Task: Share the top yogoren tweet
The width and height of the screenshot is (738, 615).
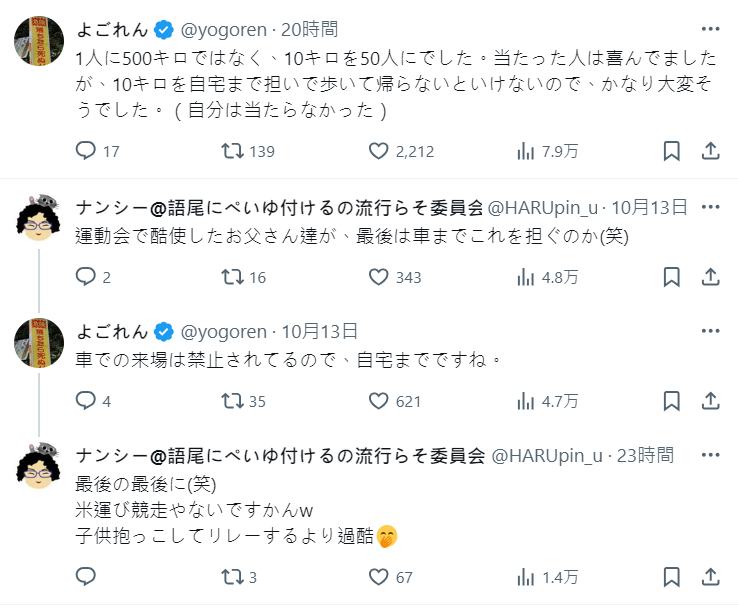Action: [x=711, y=151]
